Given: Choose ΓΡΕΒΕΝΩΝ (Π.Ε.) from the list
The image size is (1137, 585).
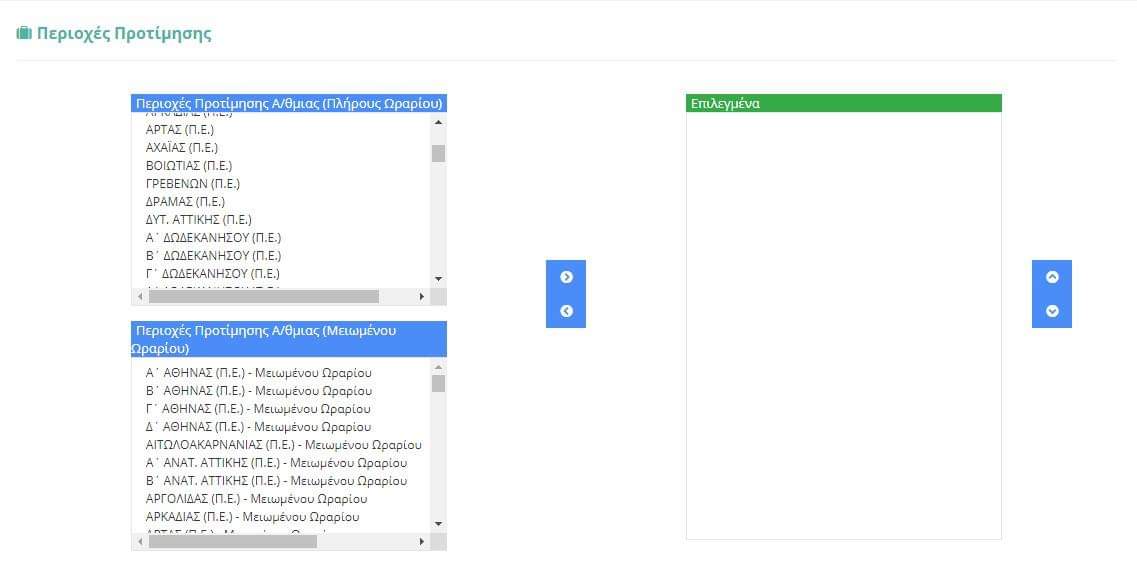Looking at the screenshot, I should [x=193, y=184].
